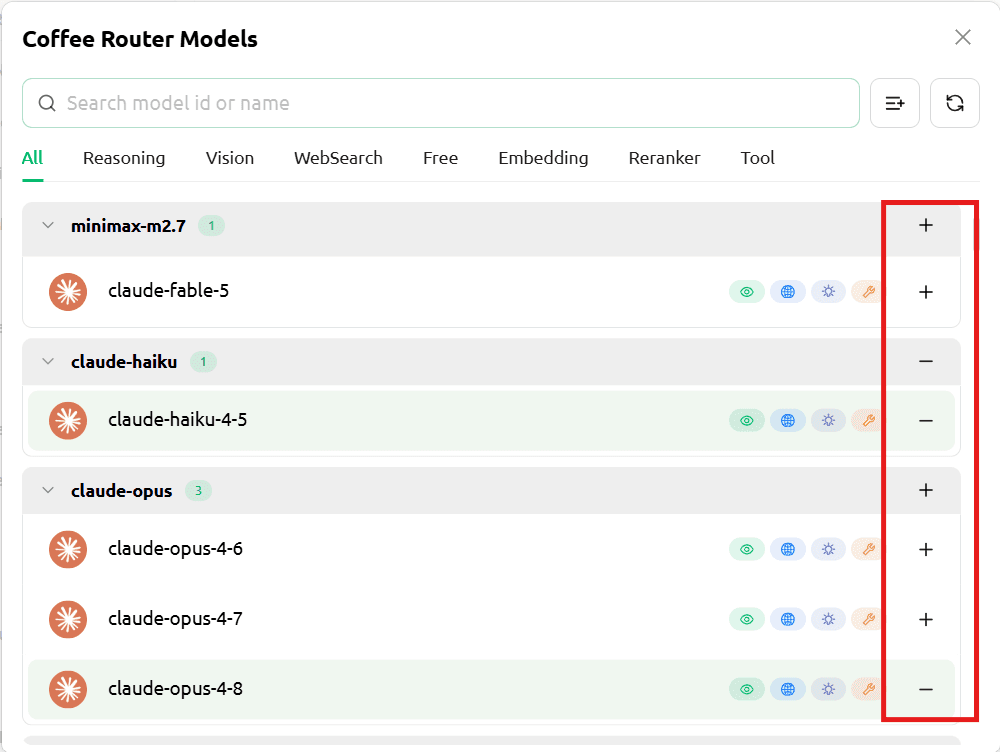Open the Free tab

(x=441, y=158)
